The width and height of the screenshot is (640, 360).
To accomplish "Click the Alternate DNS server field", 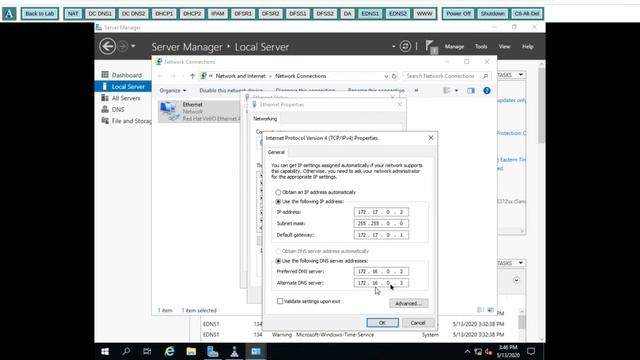I will point(381,282).
